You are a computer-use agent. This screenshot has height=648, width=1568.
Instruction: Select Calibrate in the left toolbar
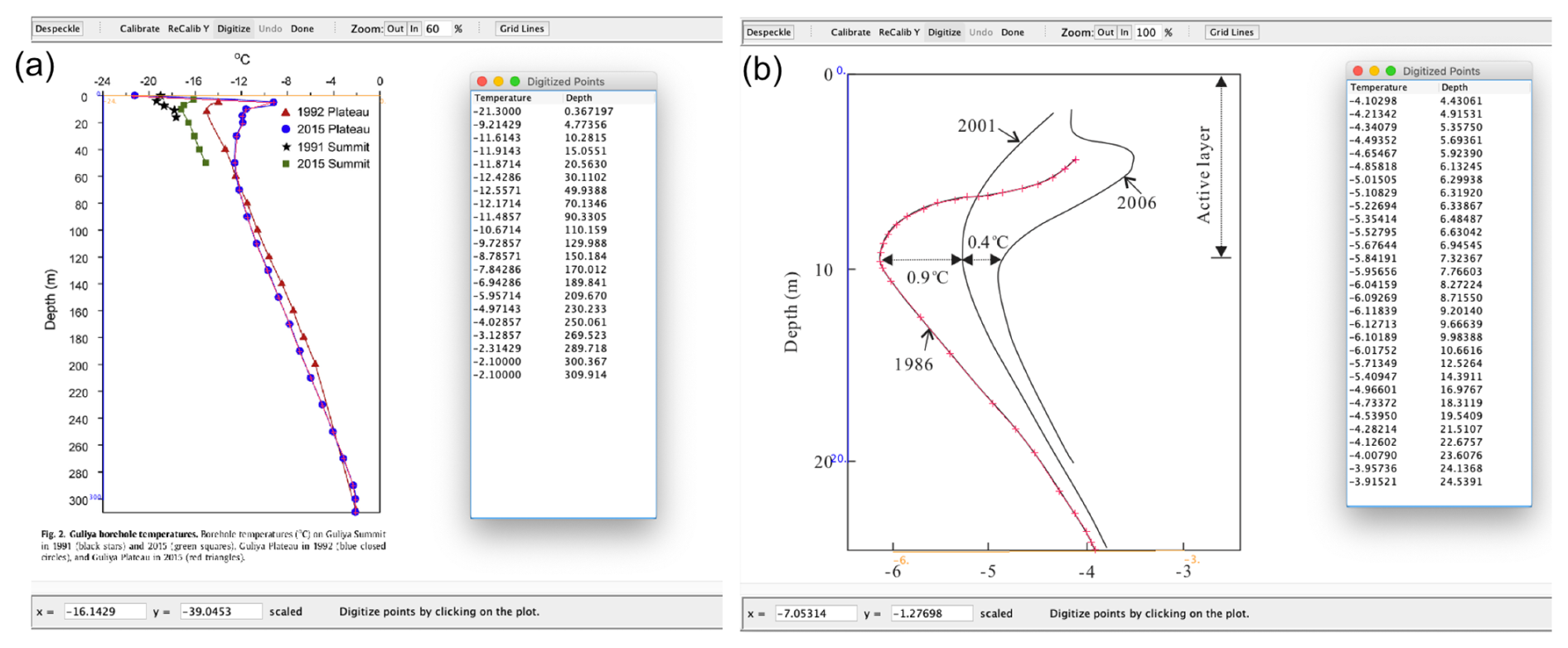point(139,29)
